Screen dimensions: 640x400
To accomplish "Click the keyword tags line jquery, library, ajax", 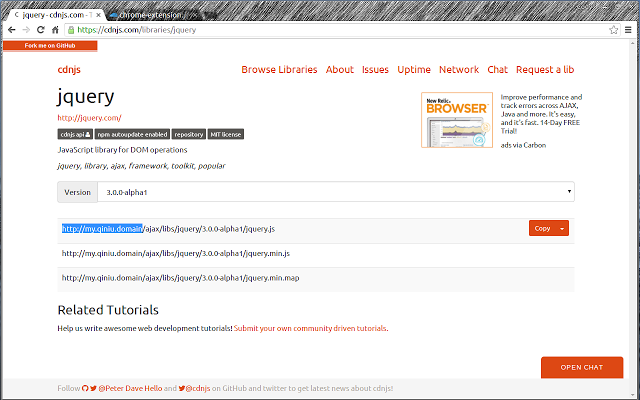I will [141, 166].
